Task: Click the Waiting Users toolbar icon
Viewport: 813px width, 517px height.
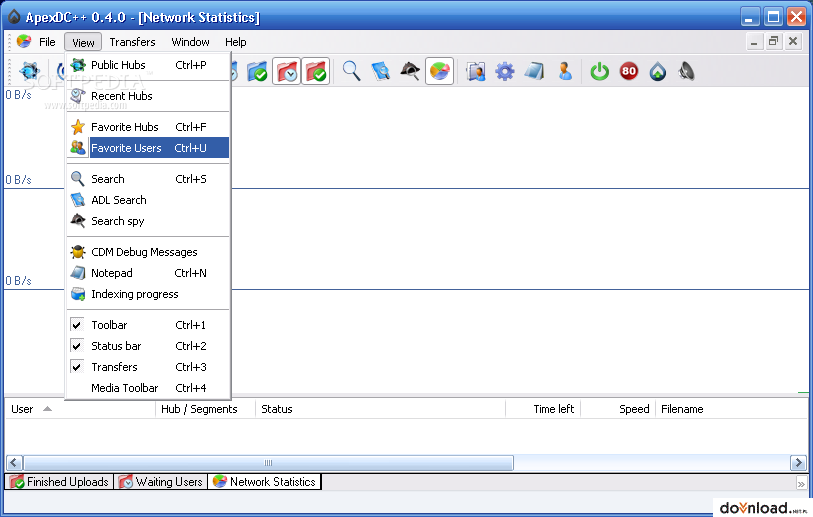Action: (x=286, y=71)
